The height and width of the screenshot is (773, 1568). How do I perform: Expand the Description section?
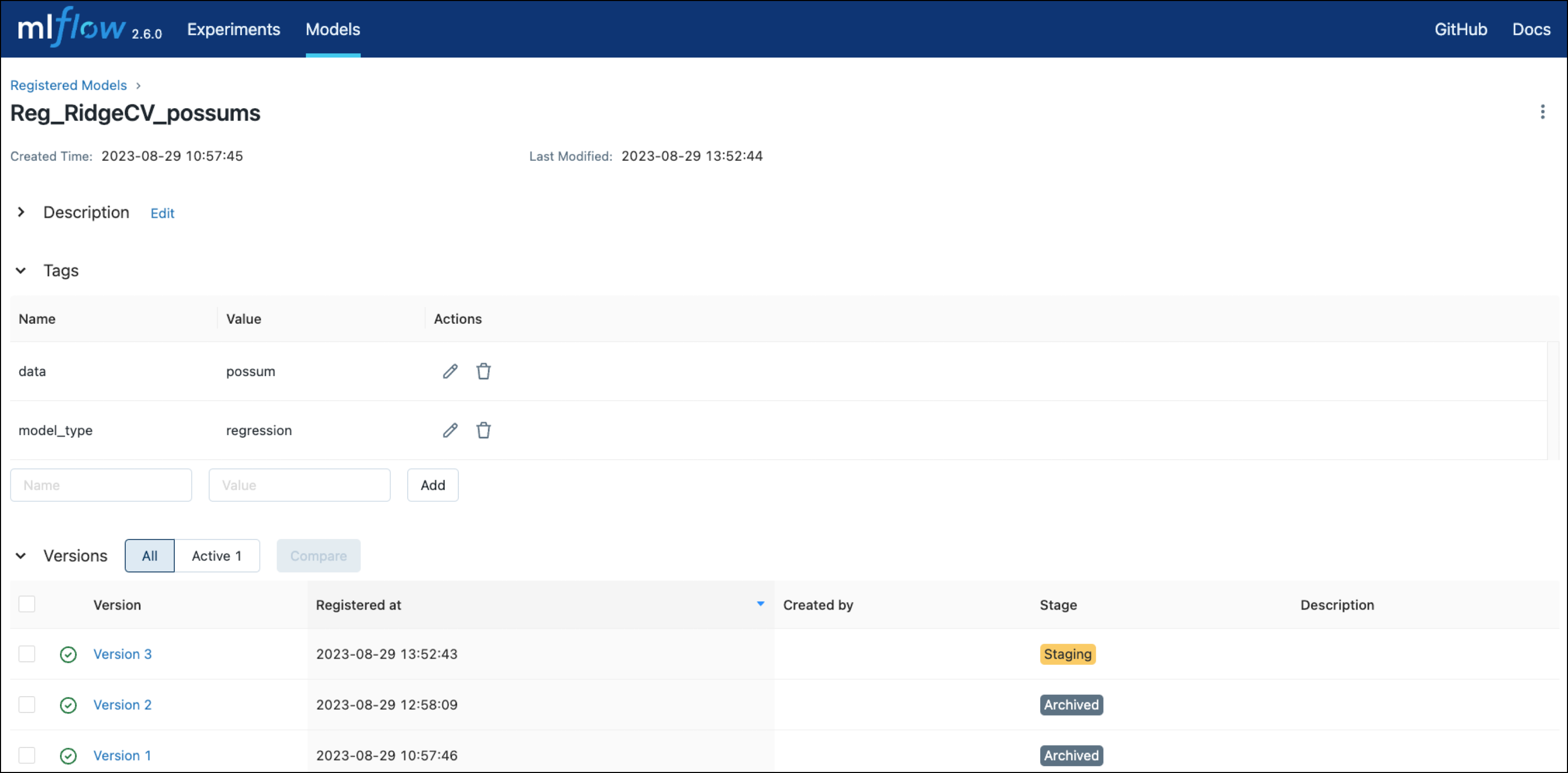click(21, 212)
